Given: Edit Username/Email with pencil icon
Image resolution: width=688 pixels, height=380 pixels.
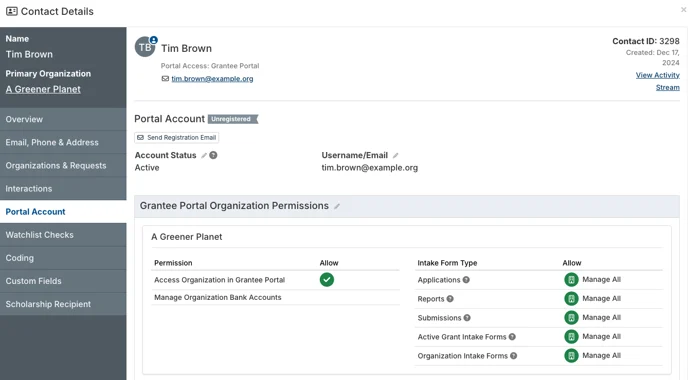Looking at the screenshot, I should [395, 155].
